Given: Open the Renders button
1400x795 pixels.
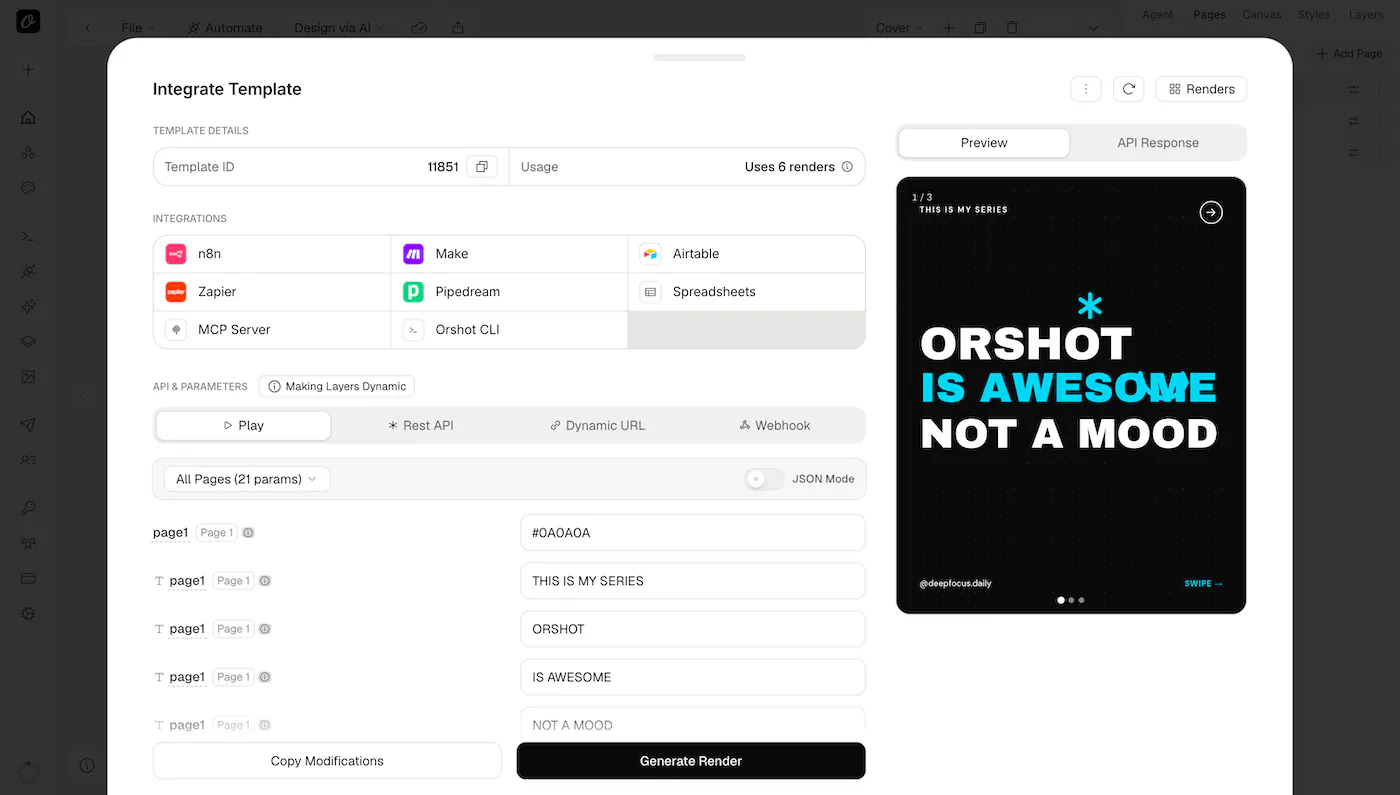Looking at the screenshot, I should 1202,89.
